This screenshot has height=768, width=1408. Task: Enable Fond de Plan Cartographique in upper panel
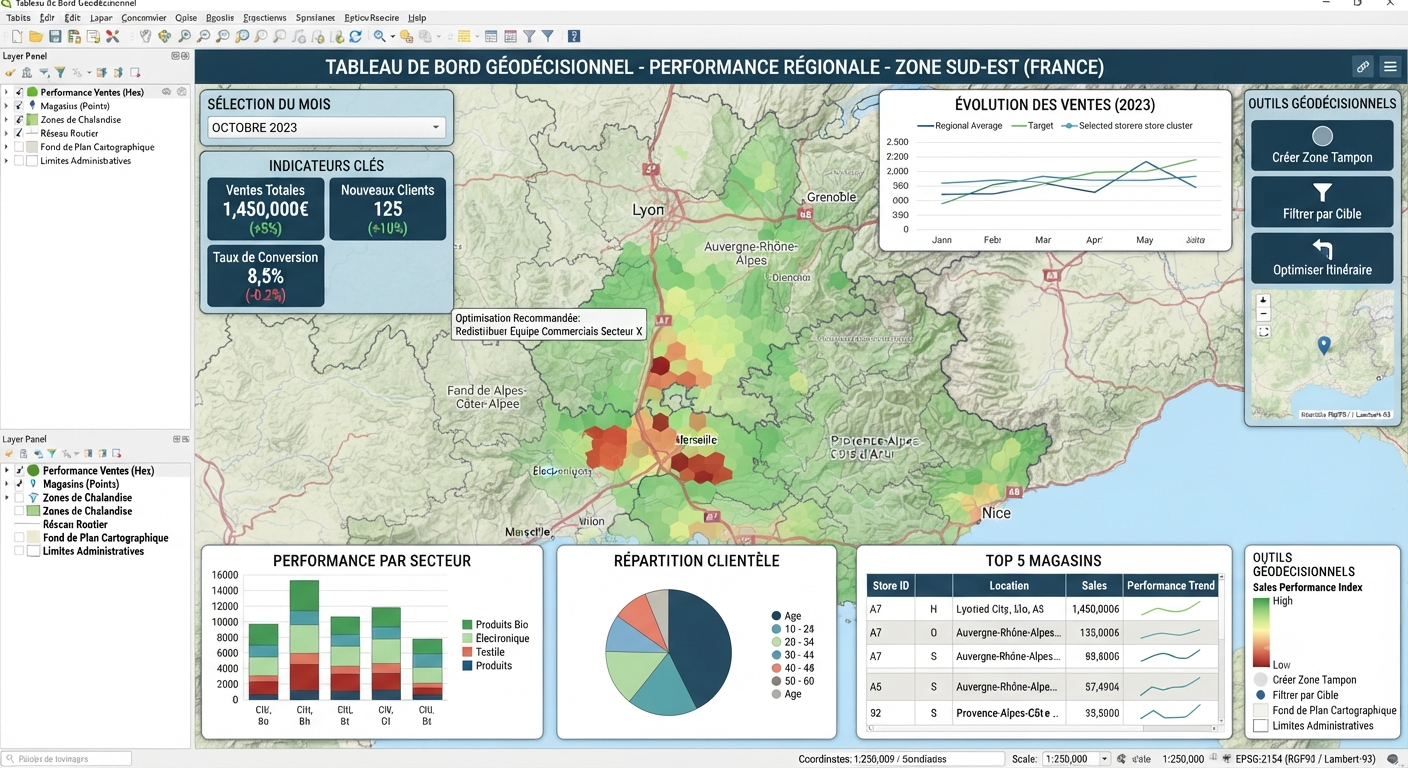19,147
